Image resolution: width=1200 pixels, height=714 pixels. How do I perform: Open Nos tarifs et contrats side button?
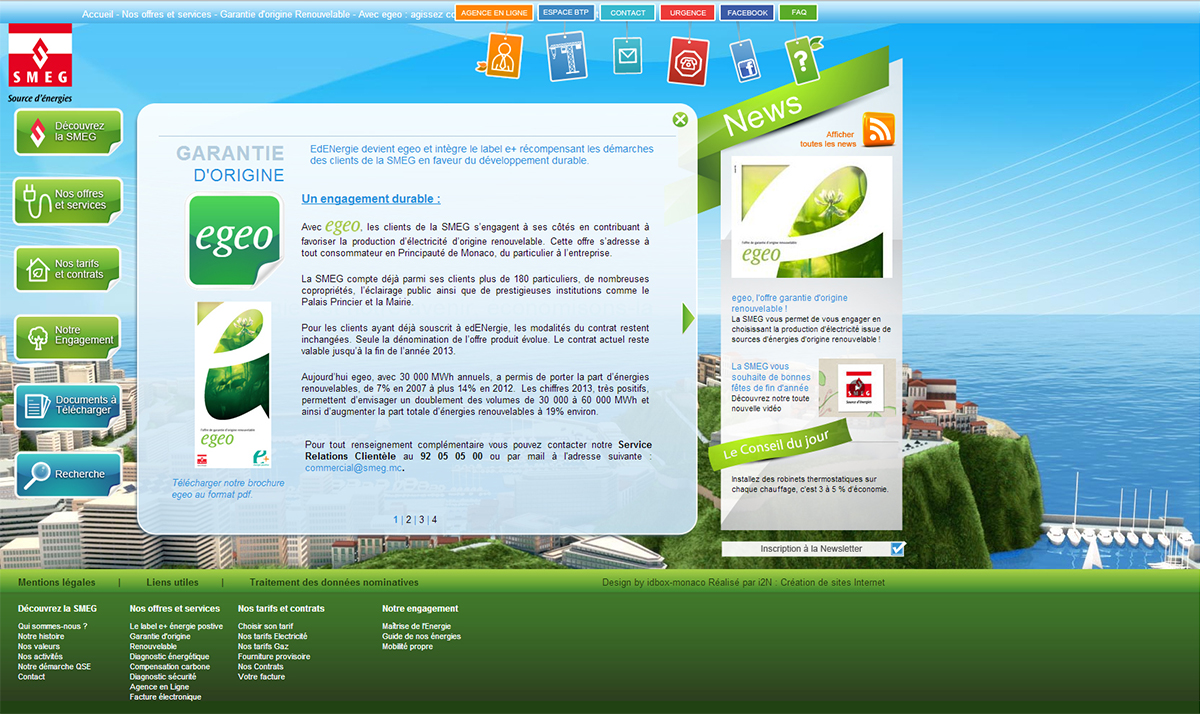(68, 269)
